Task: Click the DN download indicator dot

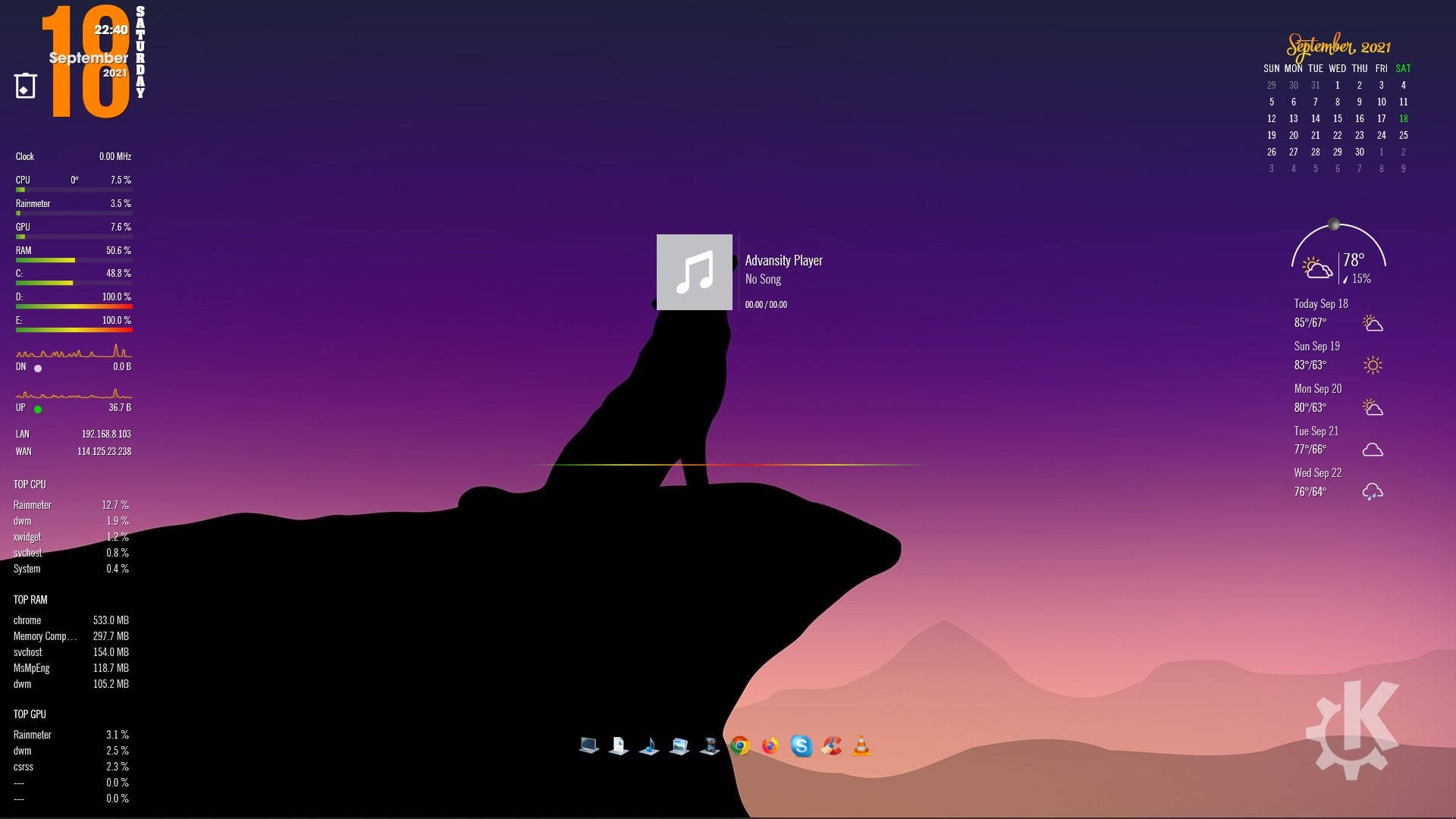Action: point(38,369)
